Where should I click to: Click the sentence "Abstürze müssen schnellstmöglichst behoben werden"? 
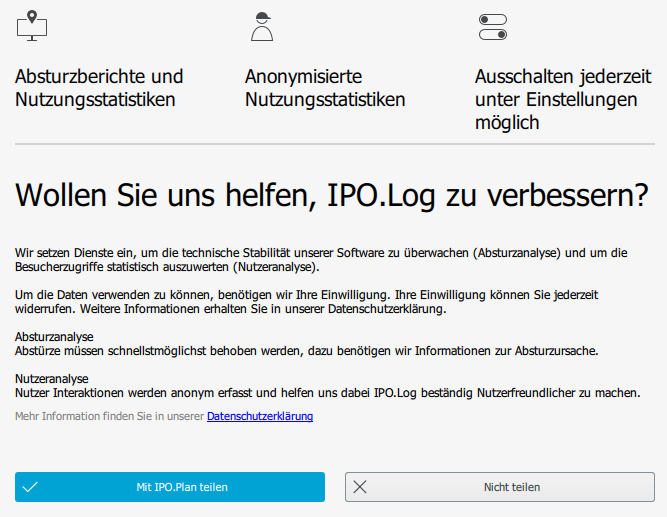(307, 351)
